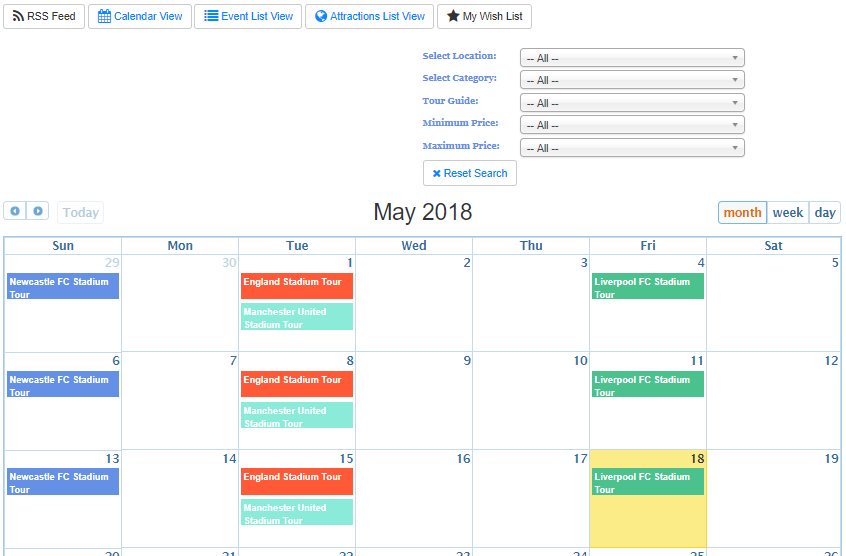Open My Wish List
This screenshot has height=556, width=846.
485,16
